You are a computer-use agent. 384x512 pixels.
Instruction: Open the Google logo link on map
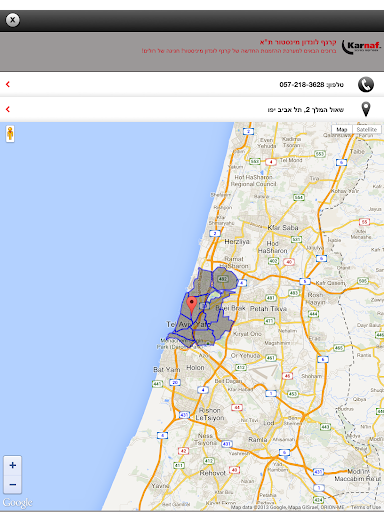click(x=17, y=502)
